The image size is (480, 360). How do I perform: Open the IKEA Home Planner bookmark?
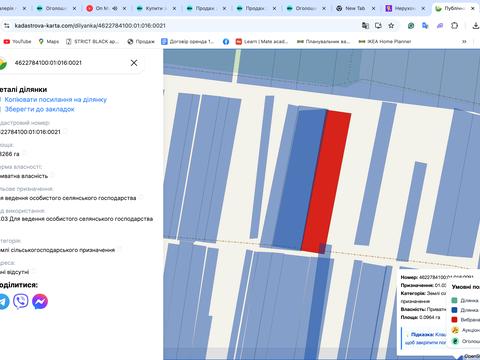click(x=385, y=42)
